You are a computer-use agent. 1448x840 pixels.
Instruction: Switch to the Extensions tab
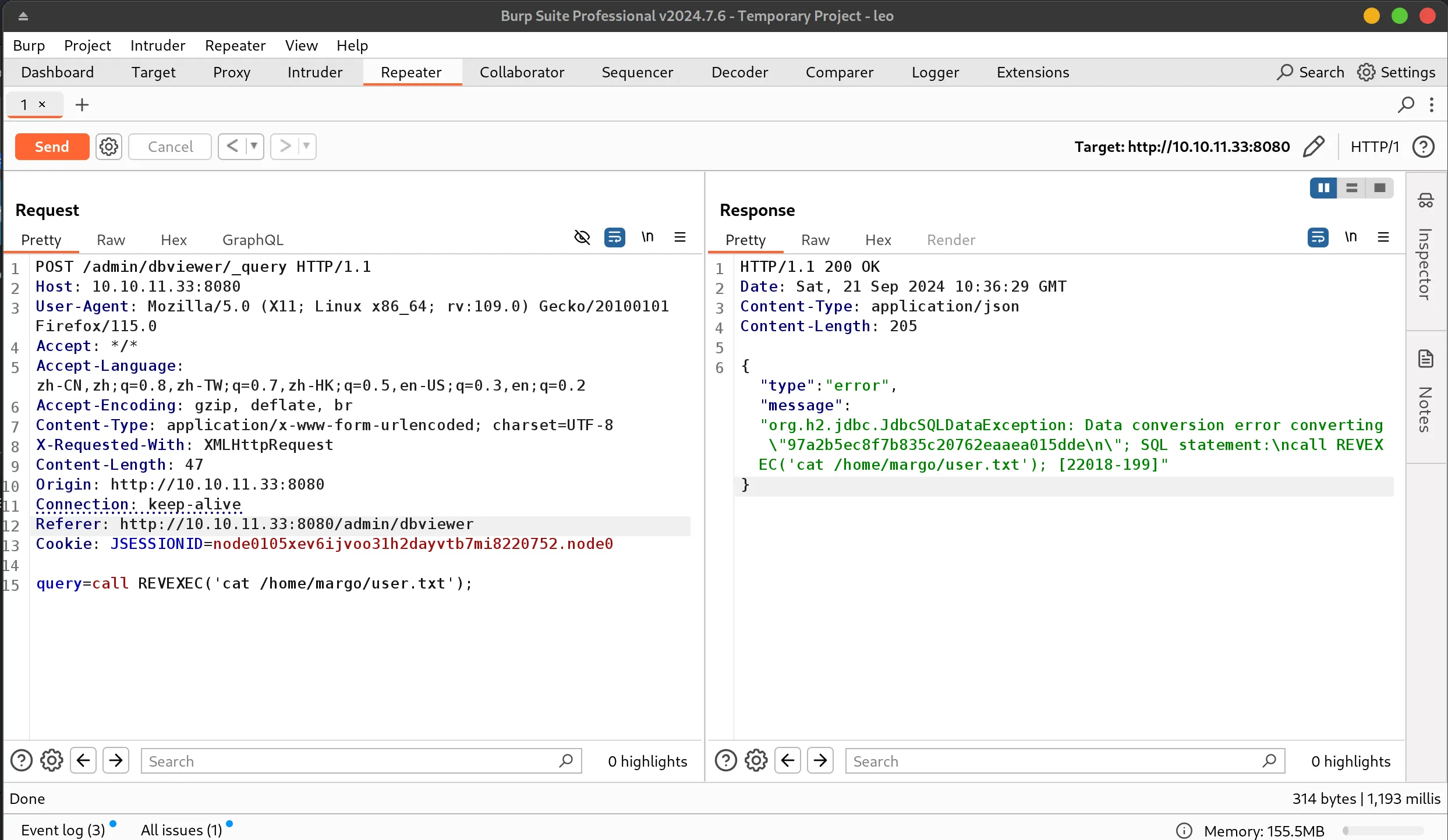1033,72
